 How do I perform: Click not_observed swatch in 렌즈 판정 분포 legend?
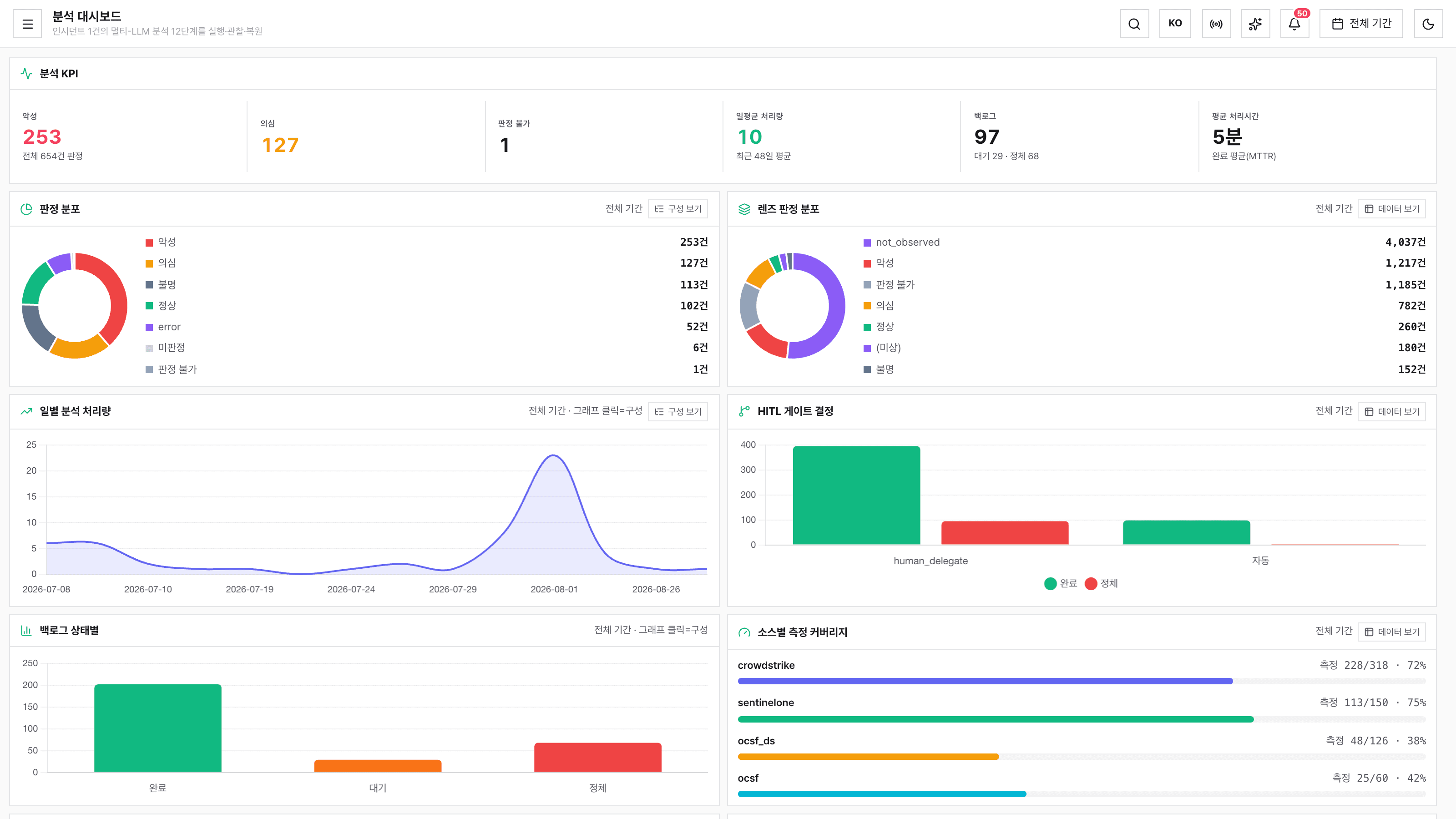[867, 243]
